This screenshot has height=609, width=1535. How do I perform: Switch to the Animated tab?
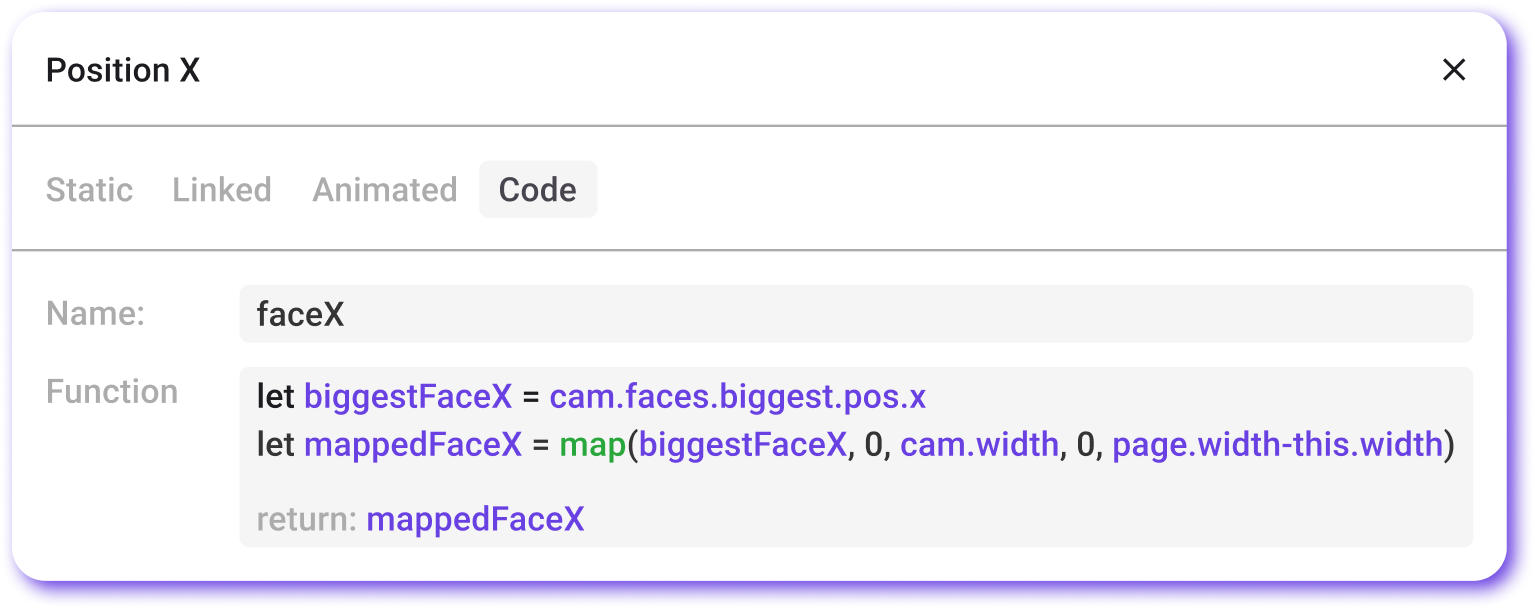pyautogui.click(x=384, y=189)
